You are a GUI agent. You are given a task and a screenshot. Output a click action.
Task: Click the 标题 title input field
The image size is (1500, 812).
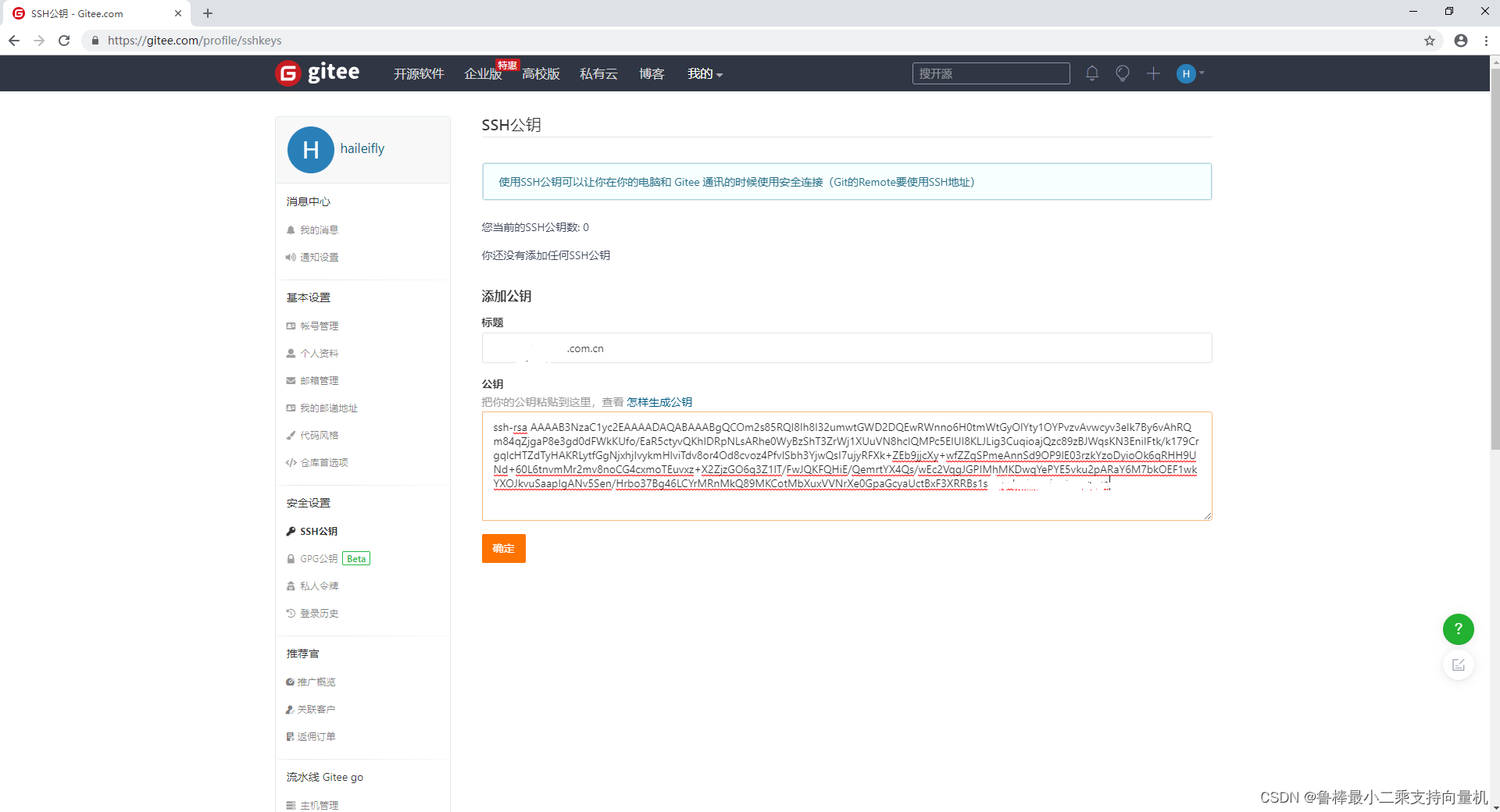pos(847,348)
